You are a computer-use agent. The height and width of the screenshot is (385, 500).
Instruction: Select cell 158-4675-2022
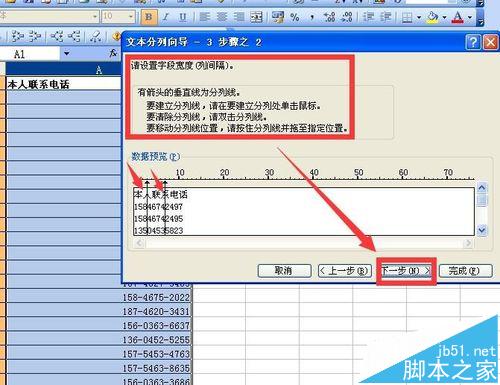(x=99, y=297)
